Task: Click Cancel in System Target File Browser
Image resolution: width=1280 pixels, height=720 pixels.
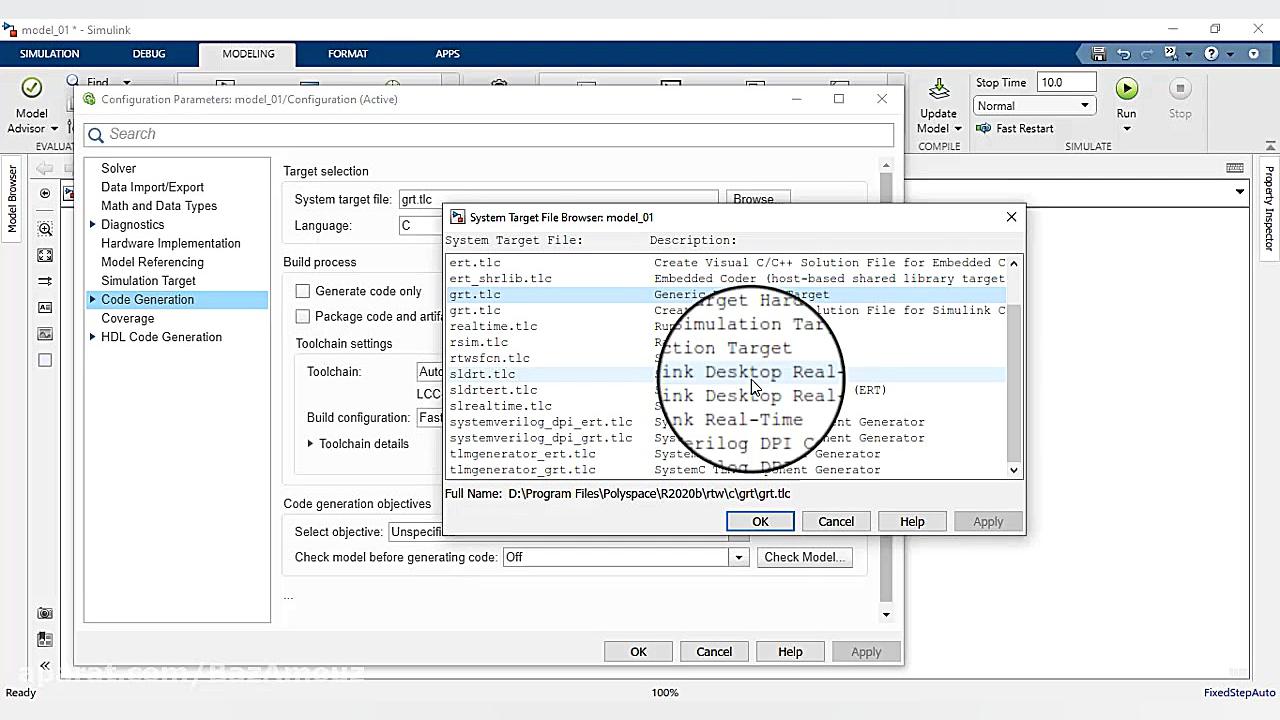Action: click(x=836, y=521)
